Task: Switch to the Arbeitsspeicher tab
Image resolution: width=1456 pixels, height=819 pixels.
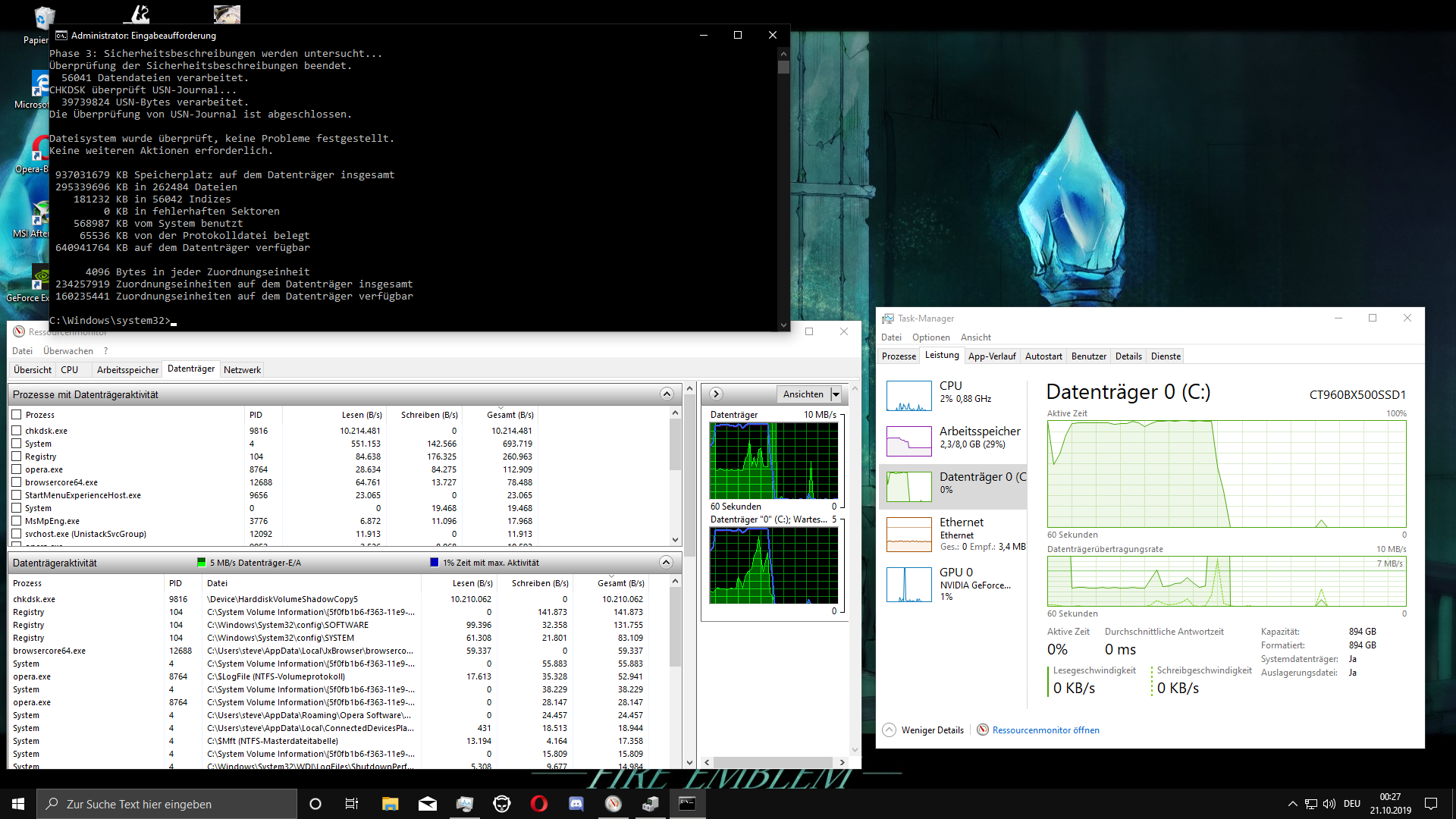Action: click(127, 370)
